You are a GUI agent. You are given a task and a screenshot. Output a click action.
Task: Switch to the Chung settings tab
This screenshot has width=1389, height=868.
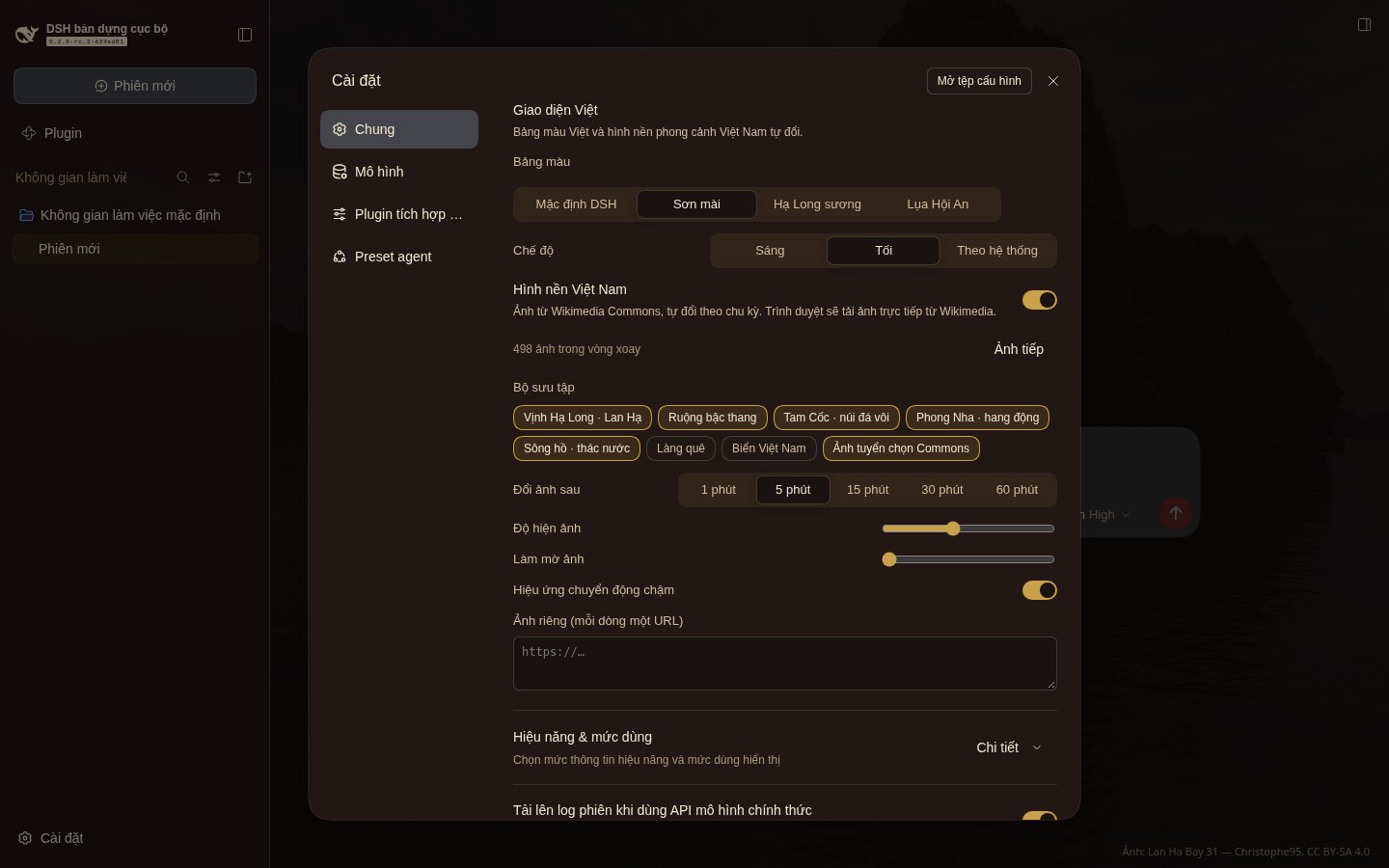(x=399, y=129)
